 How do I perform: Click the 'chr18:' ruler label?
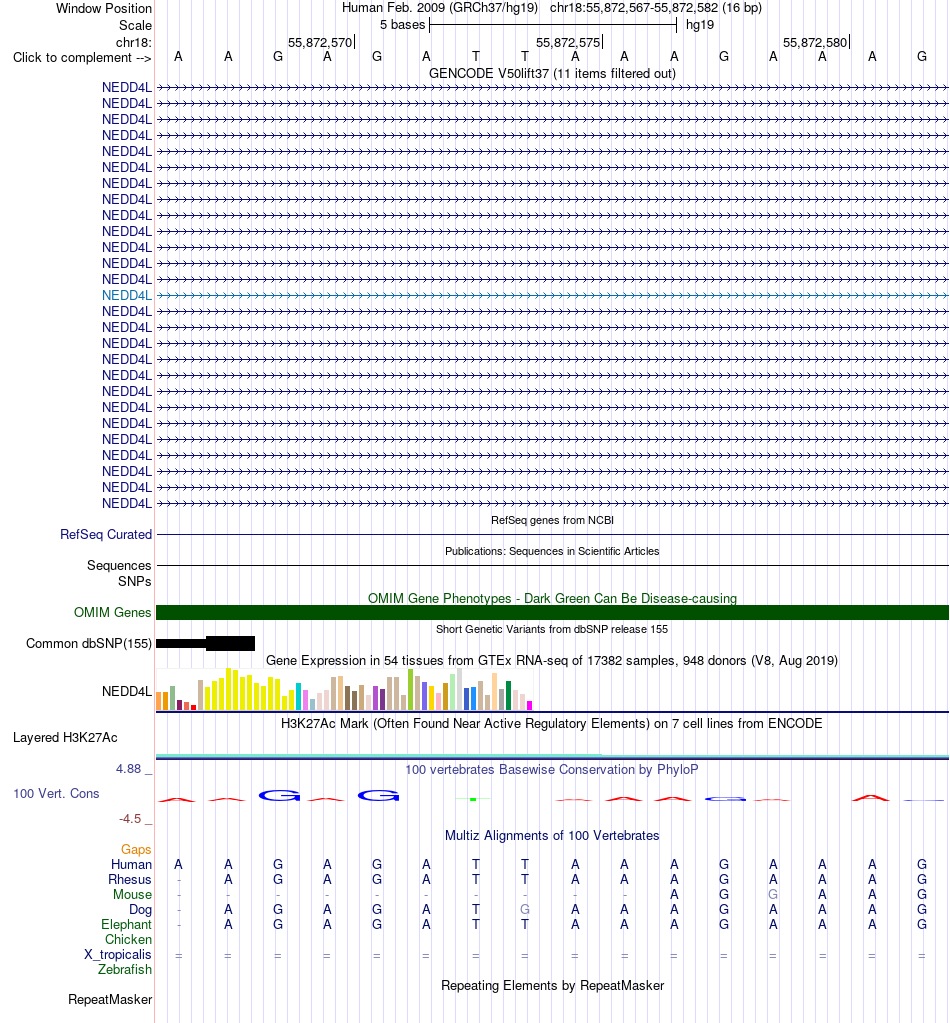click(134, 43)
